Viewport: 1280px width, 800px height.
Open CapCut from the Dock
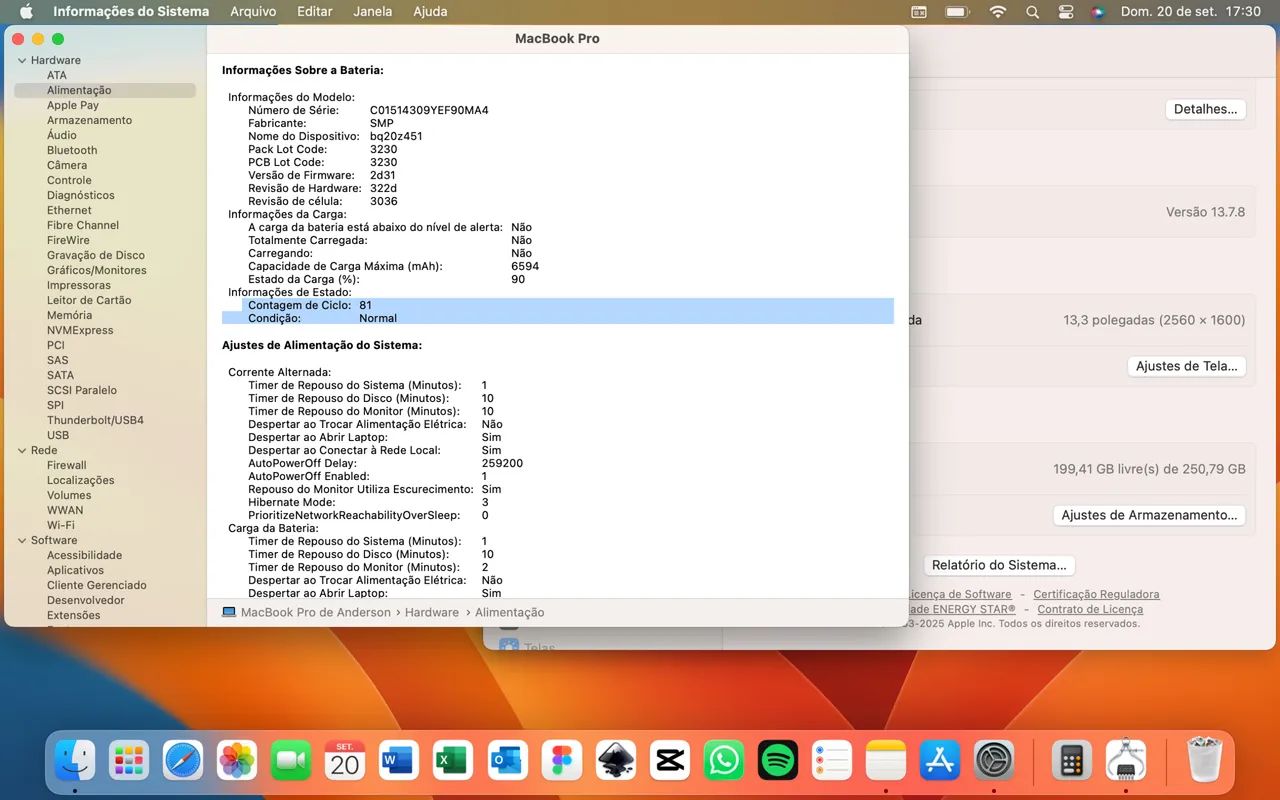tap(669, 761)
